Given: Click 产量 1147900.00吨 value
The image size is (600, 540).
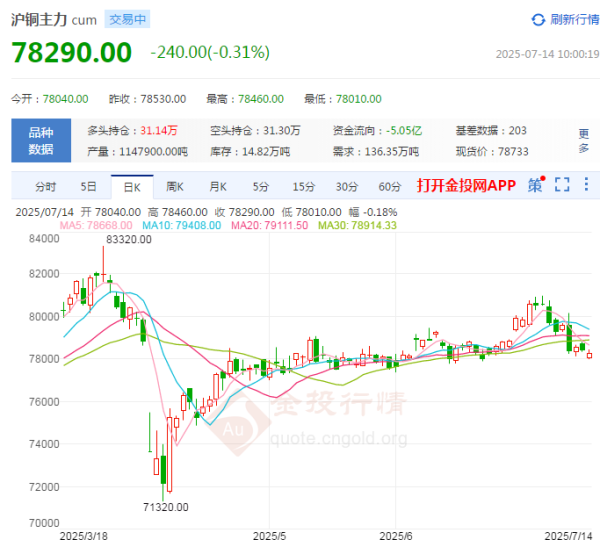Looking at the screenshot, I should (x=153, y=152).
